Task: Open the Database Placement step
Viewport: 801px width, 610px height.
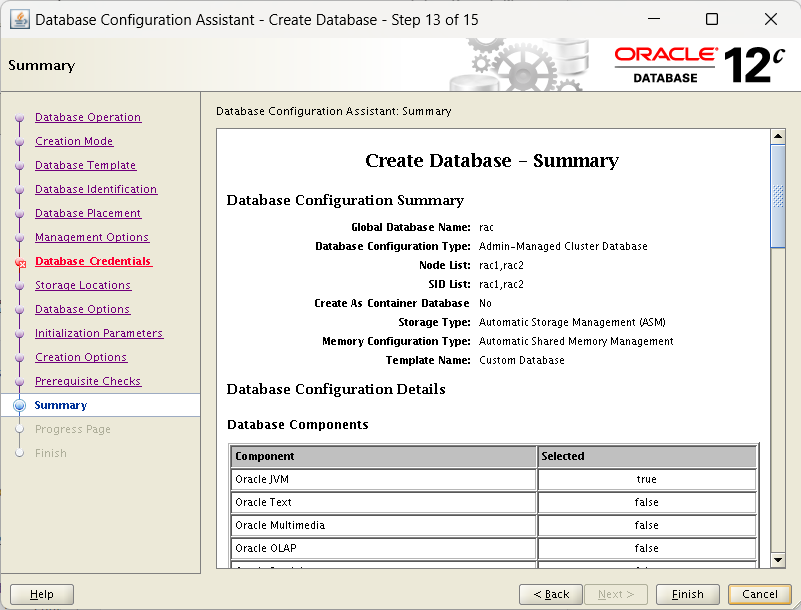Action: (x=88, y=213)
